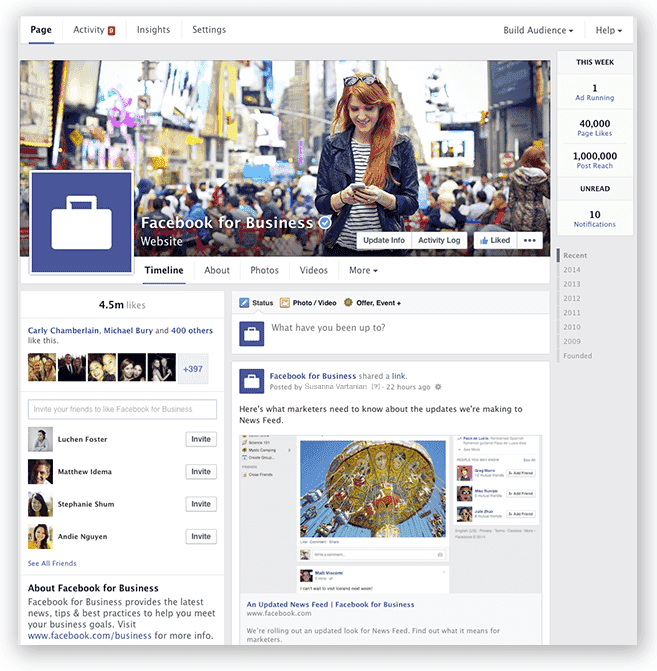Screen dimensions: 657x671
Task: Invite Andie Nguyen
Action: (x=201, y=537)
